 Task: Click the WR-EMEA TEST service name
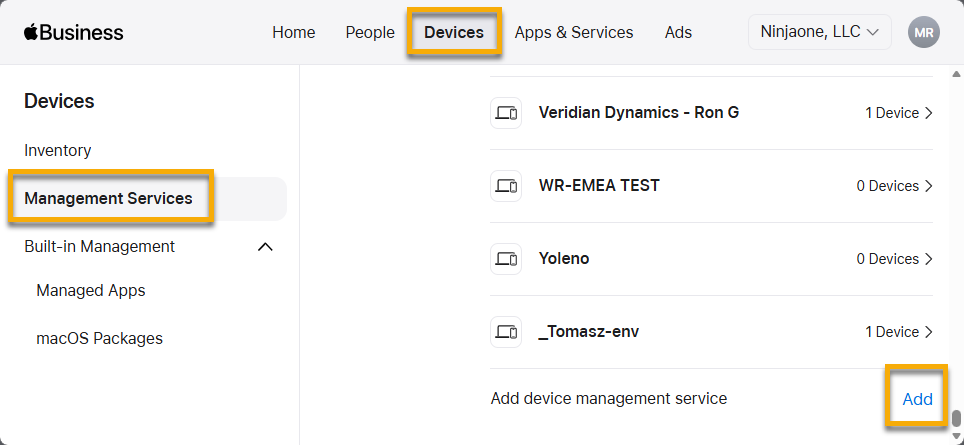[599, 185]
